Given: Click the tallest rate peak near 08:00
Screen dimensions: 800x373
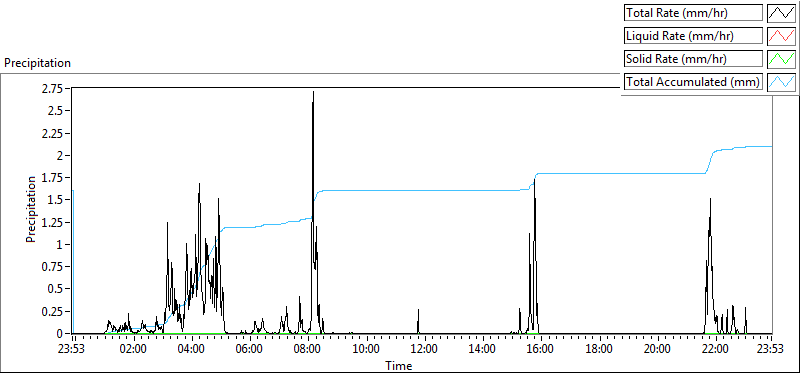Looking at the screenshot, I should coord(313,92).
